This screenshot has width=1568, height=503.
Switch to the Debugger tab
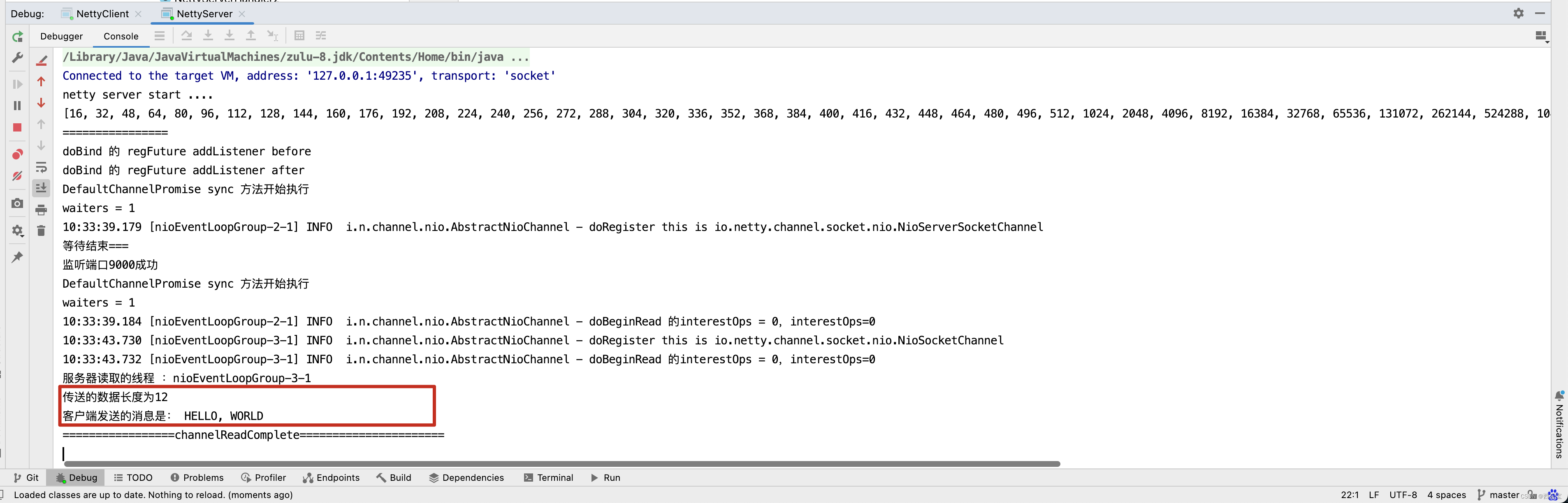coord(61,37)
